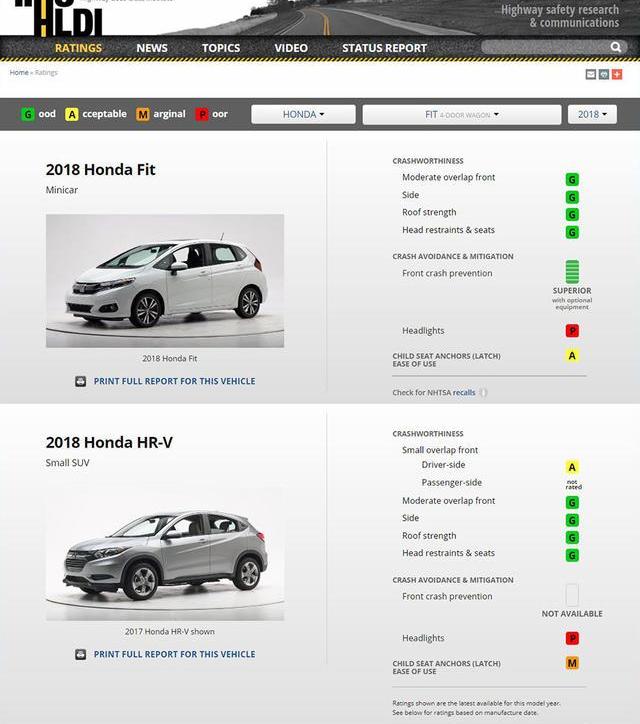This screenshot has width=640, height=724.
Task: Open the silver Honda HR-V photo
Action: point(165,554)
